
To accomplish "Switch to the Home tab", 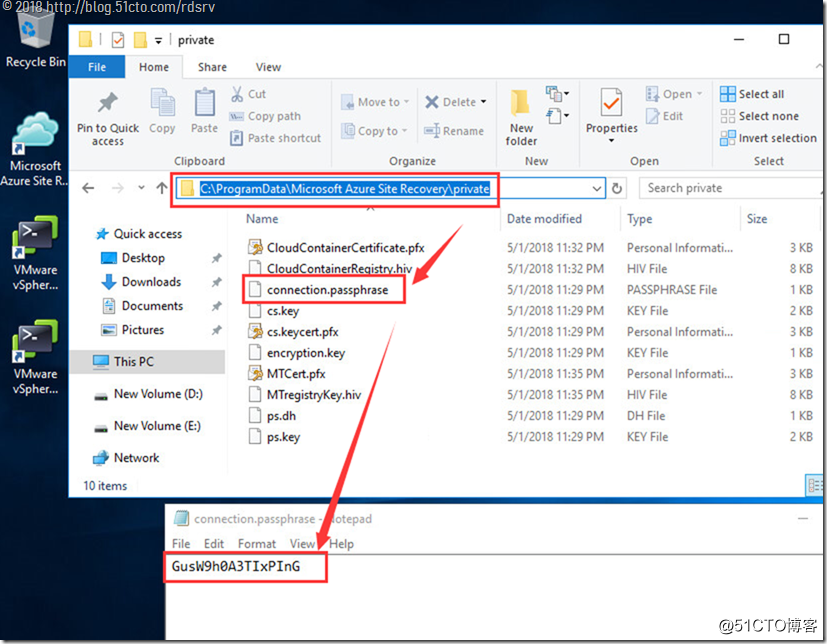I will tap(154, 67).
